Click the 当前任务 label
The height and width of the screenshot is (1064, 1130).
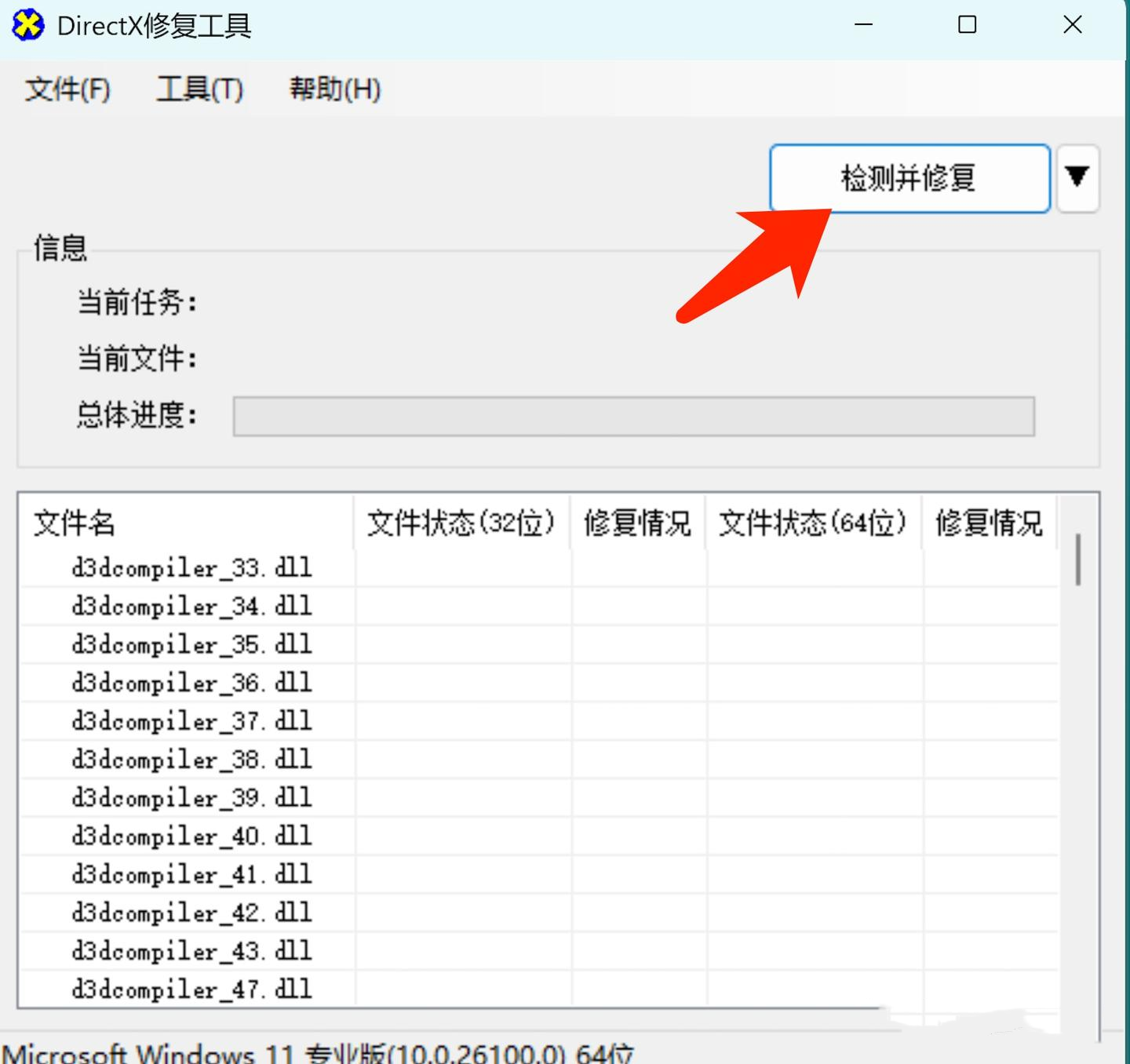pos(137,302)
